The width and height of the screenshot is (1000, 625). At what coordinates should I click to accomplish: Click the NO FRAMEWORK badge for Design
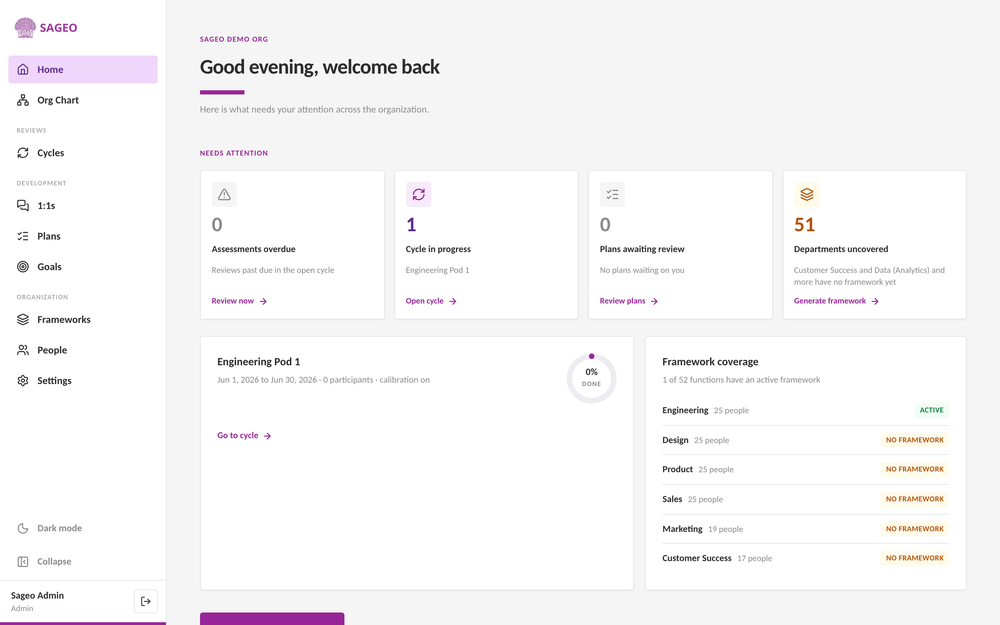pos(915,440)
